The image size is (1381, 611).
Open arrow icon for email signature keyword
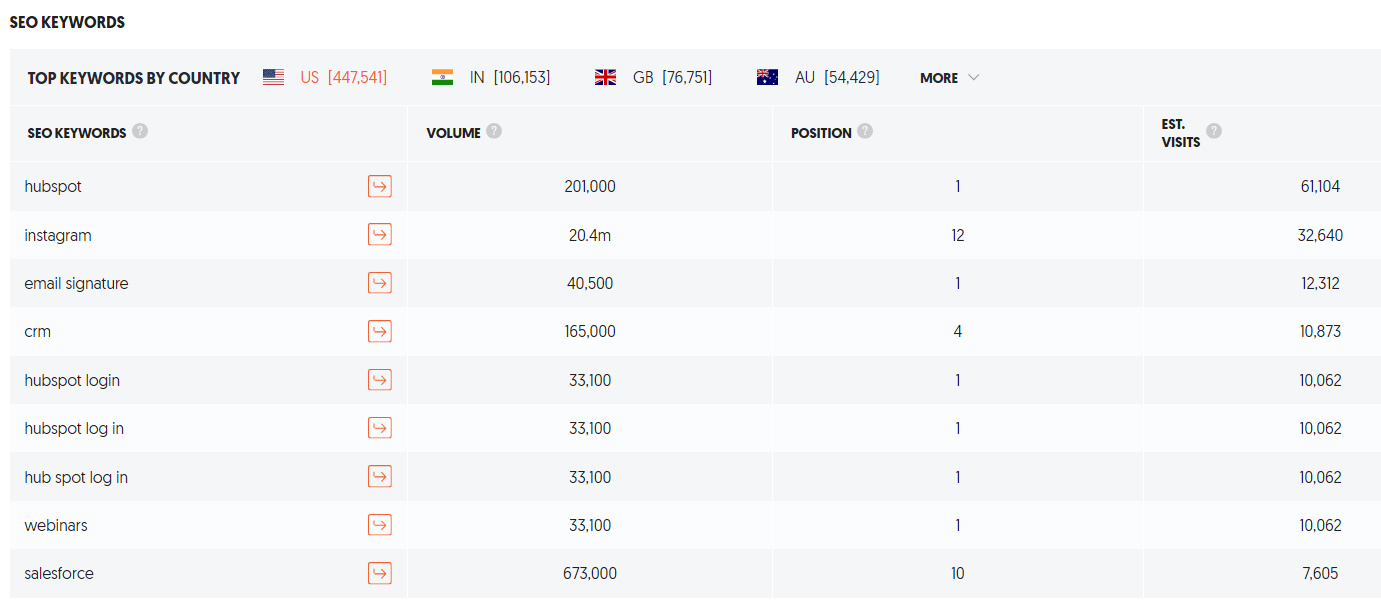click(379, 283)
